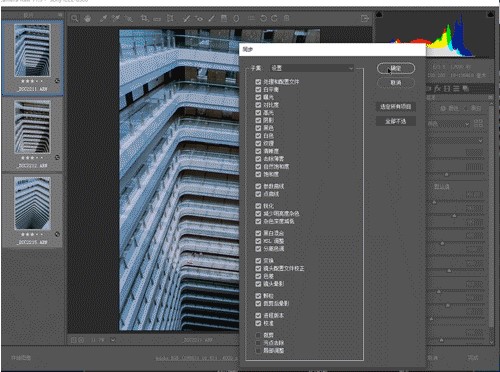Image resolution: width=500 pixels, height=372 pixels.
Task: Select the Color Sampler tool
Action: click(x=116, y=19)
